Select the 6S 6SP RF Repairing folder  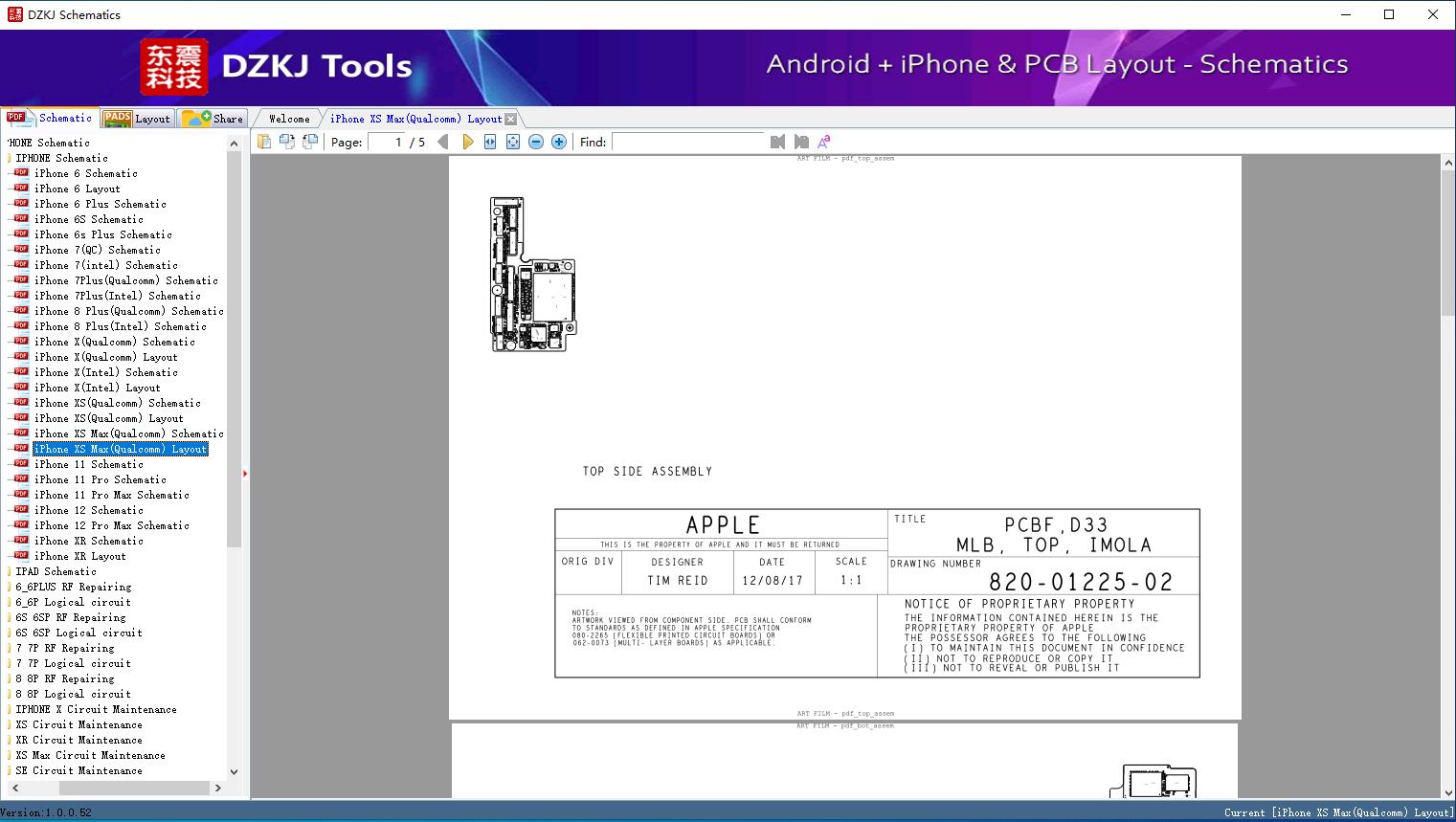(x=71, y=617)
